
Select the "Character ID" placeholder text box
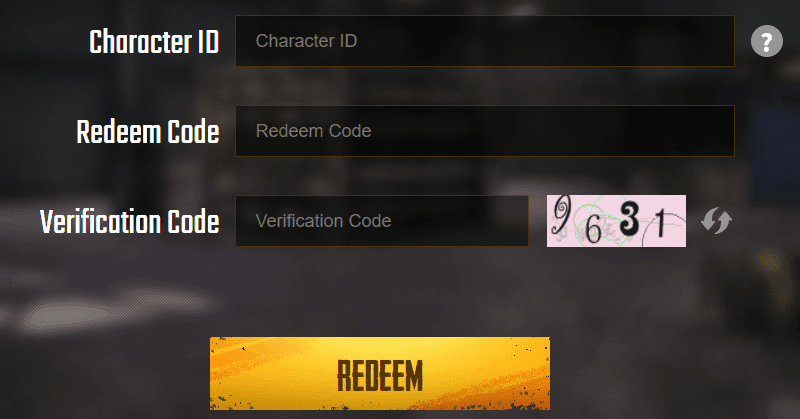click(485, 41)
